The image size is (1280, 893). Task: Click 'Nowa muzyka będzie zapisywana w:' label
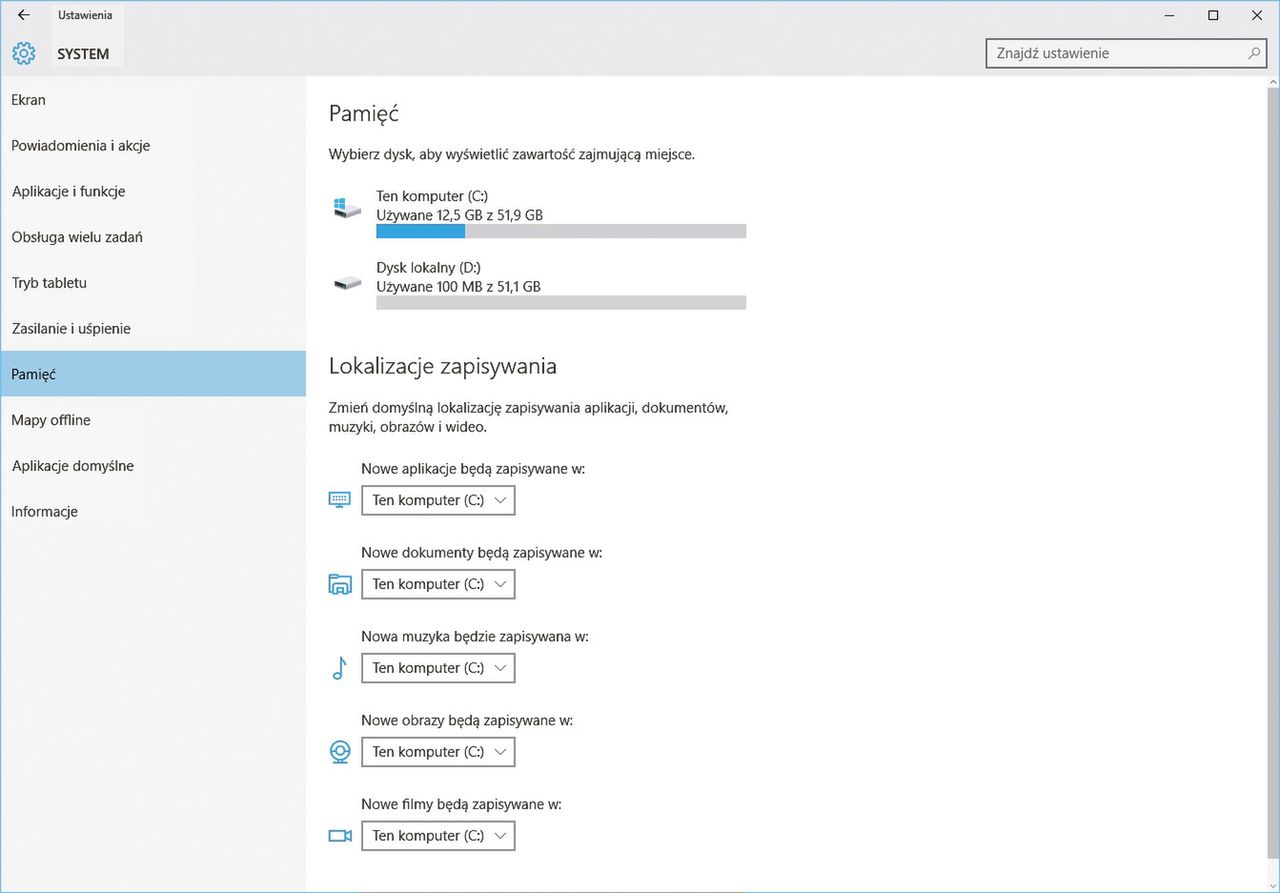click(x=475, y=636)
